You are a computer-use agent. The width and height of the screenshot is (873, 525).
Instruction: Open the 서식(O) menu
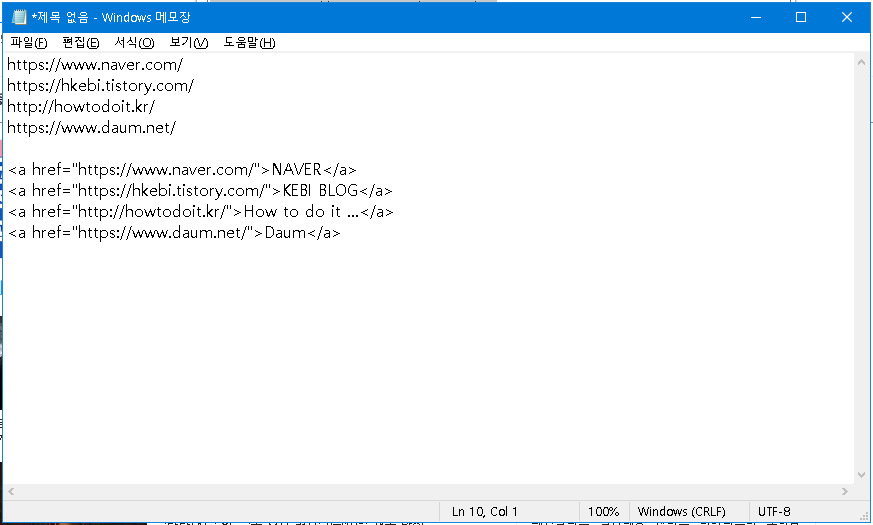coord(134,42)
